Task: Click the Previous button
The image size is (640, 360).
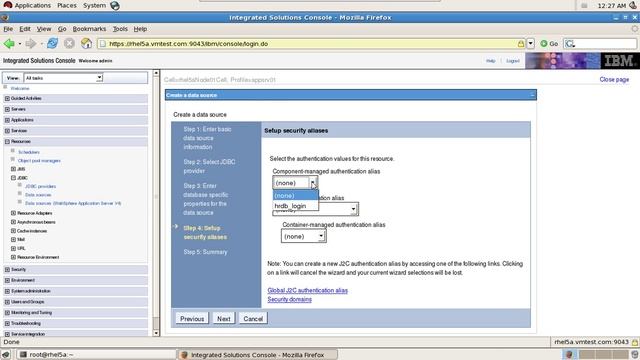Action: coord(192,319)
